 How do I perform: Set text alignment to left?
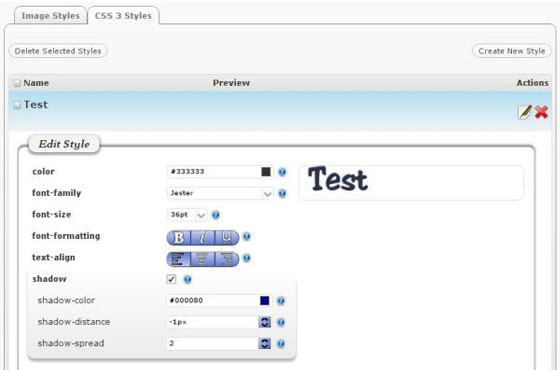pyautogui.click(x=179, y=259)
